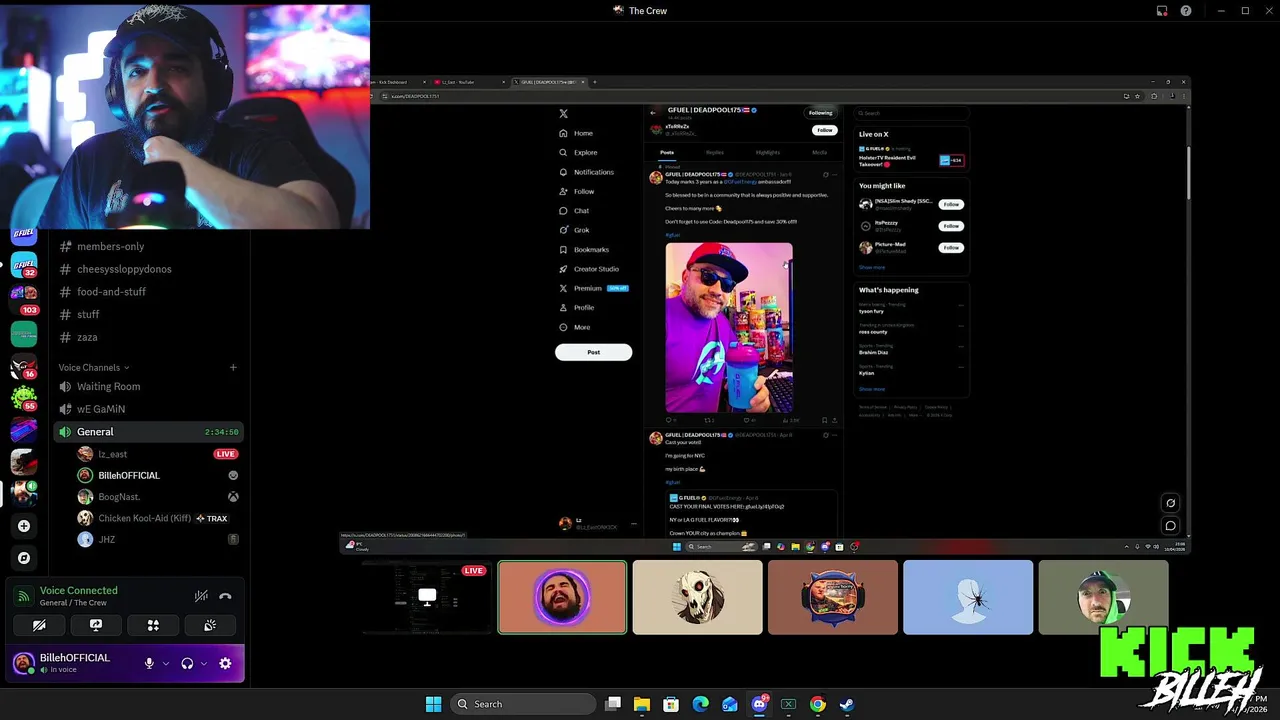Open the members-only text channel
1280x720 pixels.
pyautogui.click(x=148, y=246)
